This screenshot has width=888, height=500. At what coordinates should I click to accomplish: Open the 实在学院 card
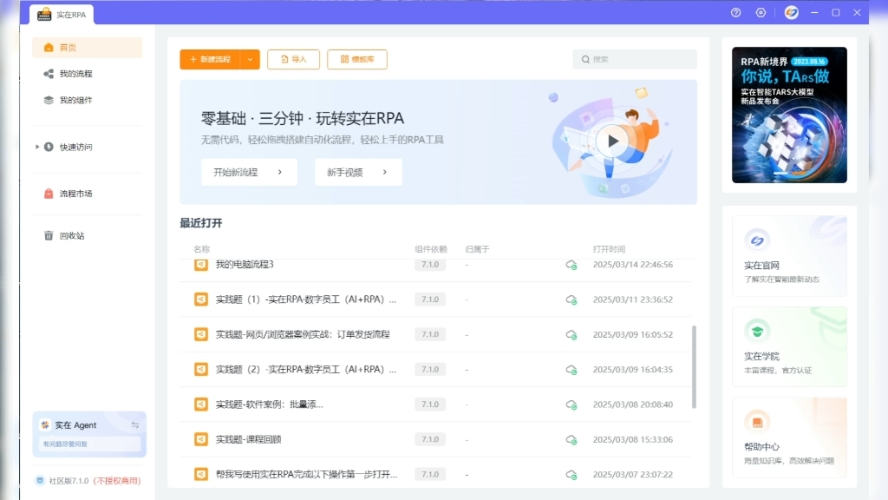789,347
